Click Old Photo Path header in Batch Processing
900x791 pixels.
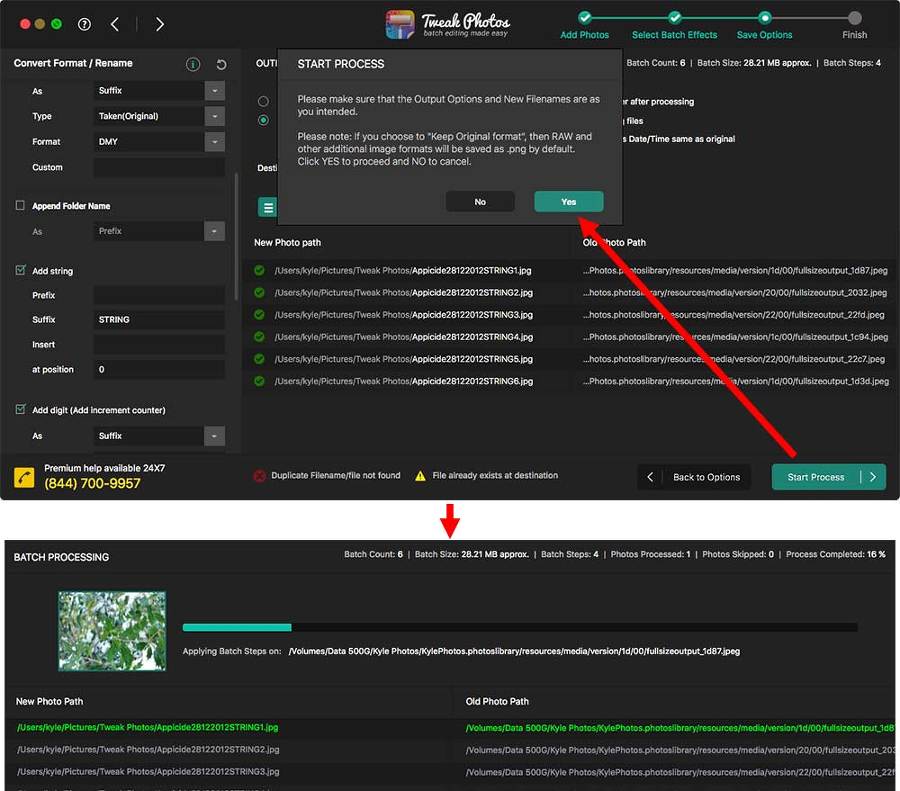point(497,701)
